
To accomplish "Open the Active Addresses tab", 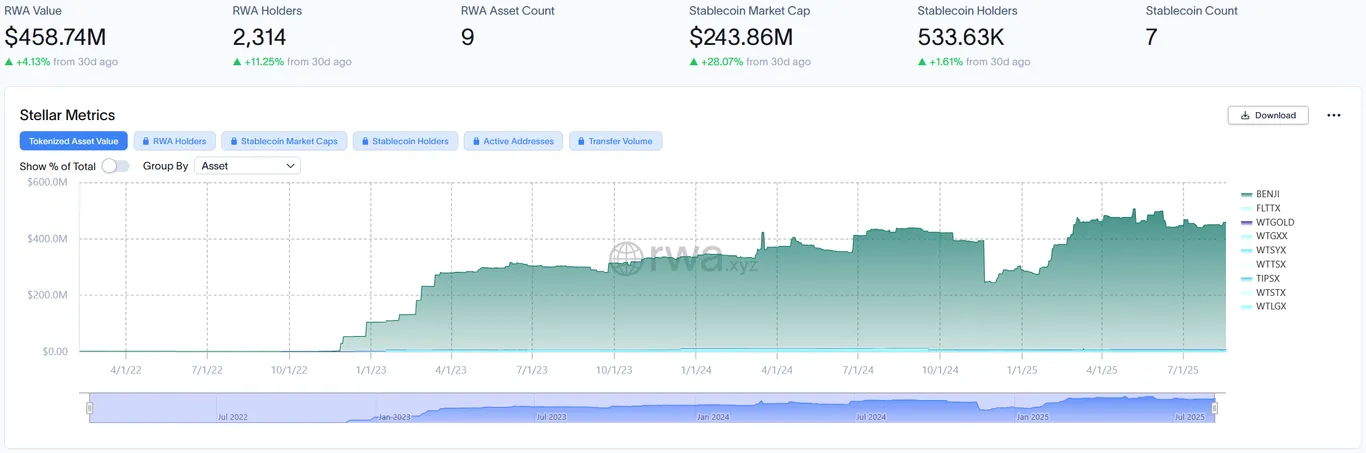I will pos(513,141).
